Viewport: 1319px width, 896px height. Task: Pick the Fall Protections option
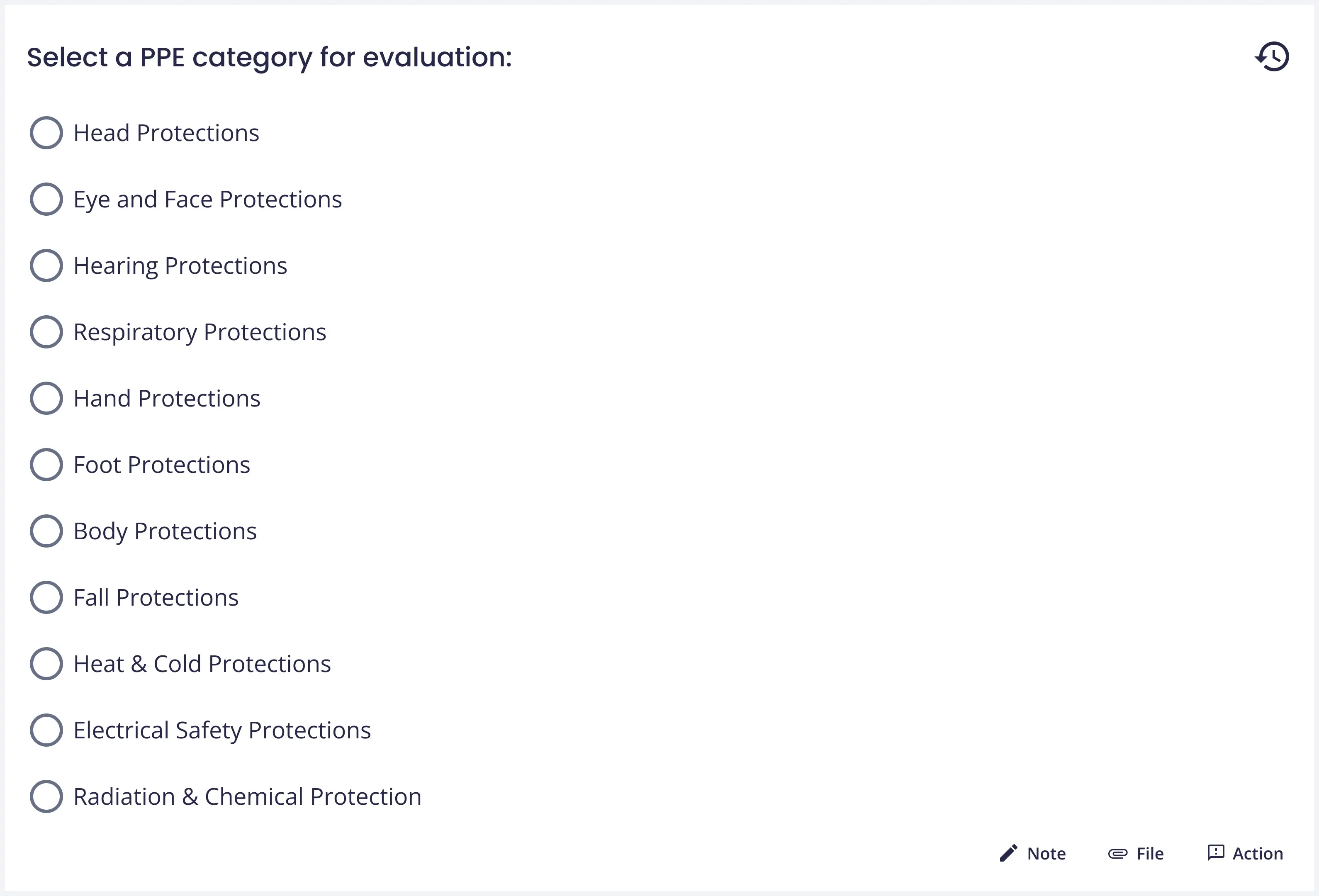click(46, 597)
